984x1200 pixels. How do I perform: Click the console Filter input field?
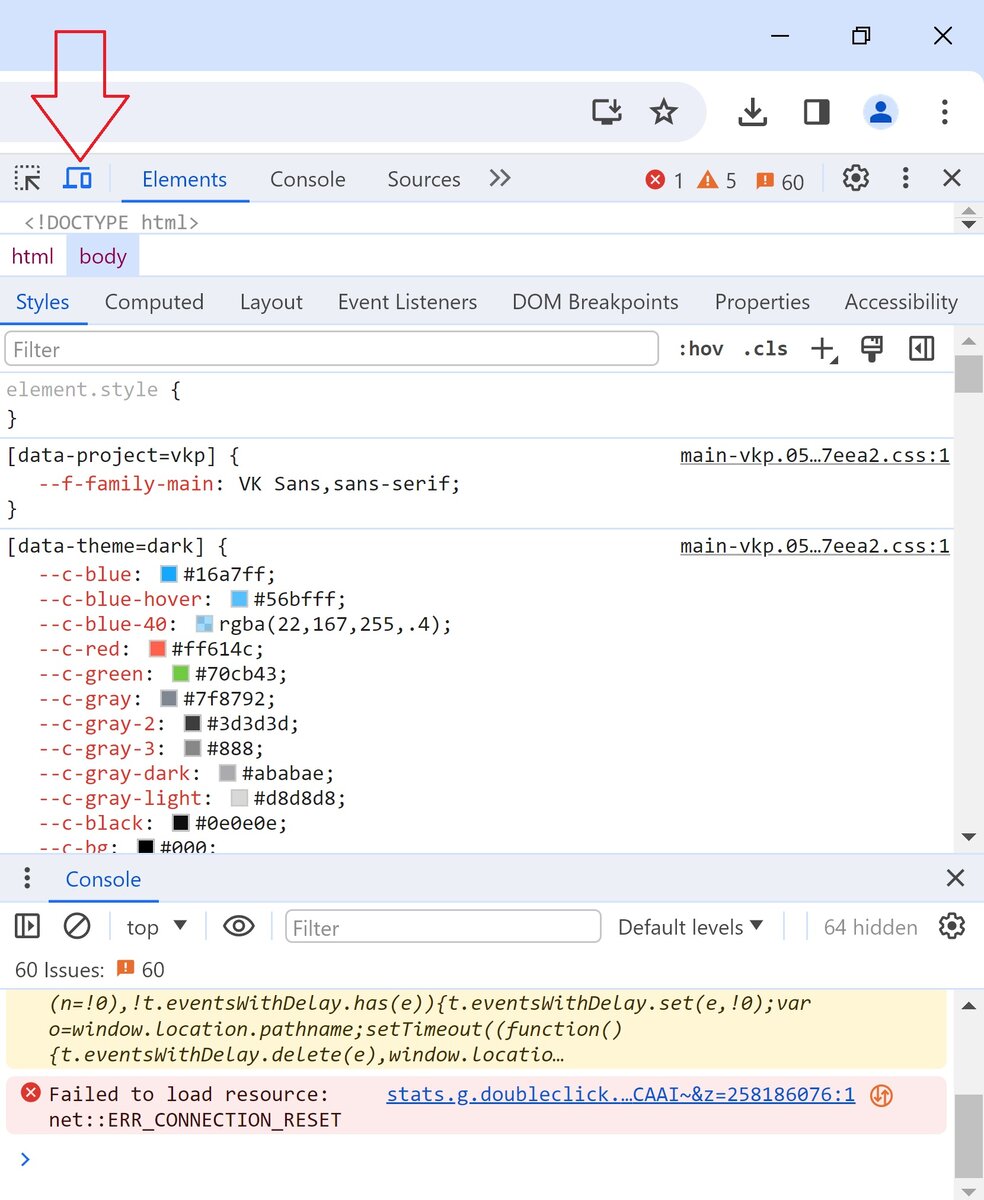point(443,928)
